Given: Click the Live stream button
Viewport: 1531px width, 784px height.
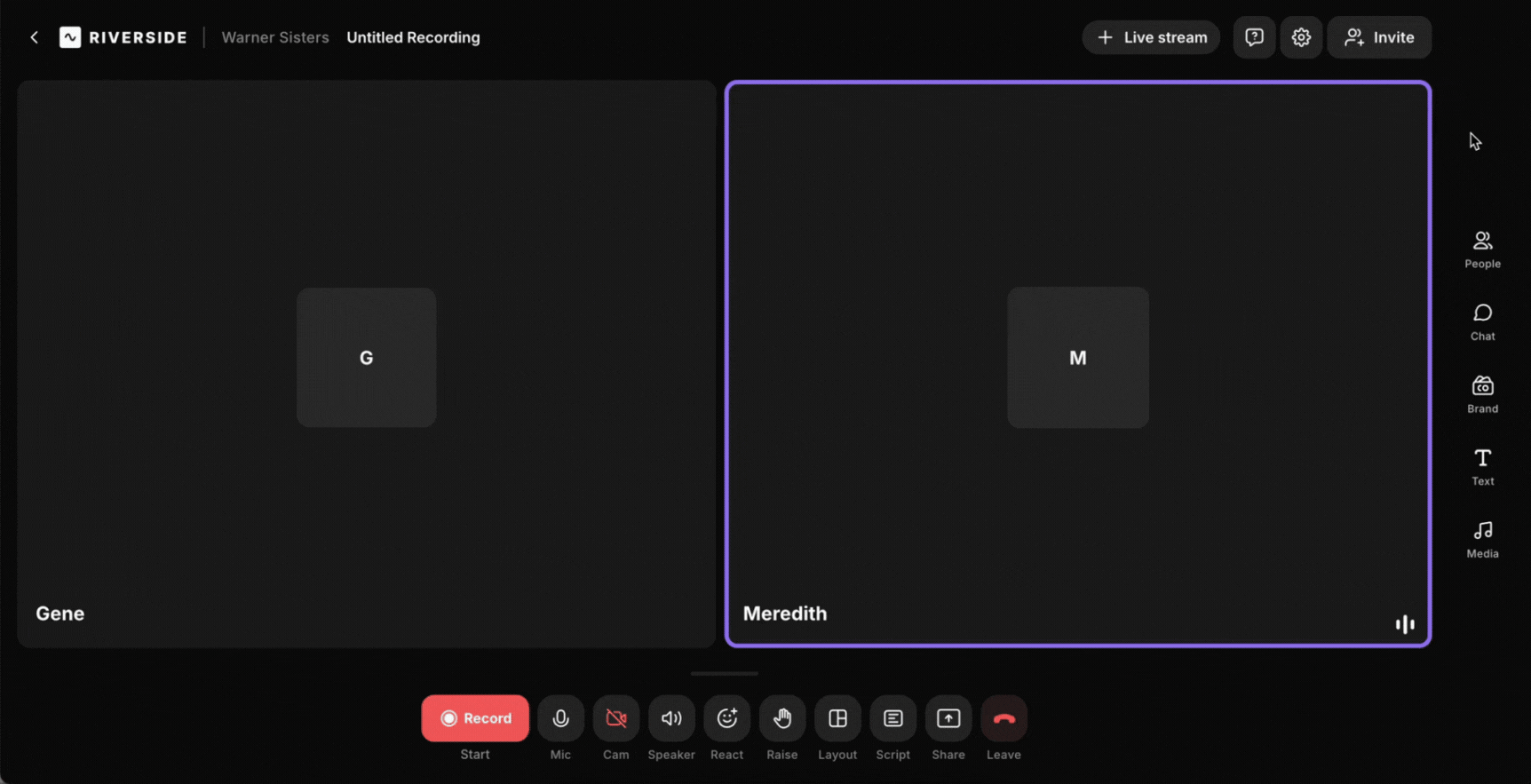Looking at the screenshot, I should tap(1151, 37).
